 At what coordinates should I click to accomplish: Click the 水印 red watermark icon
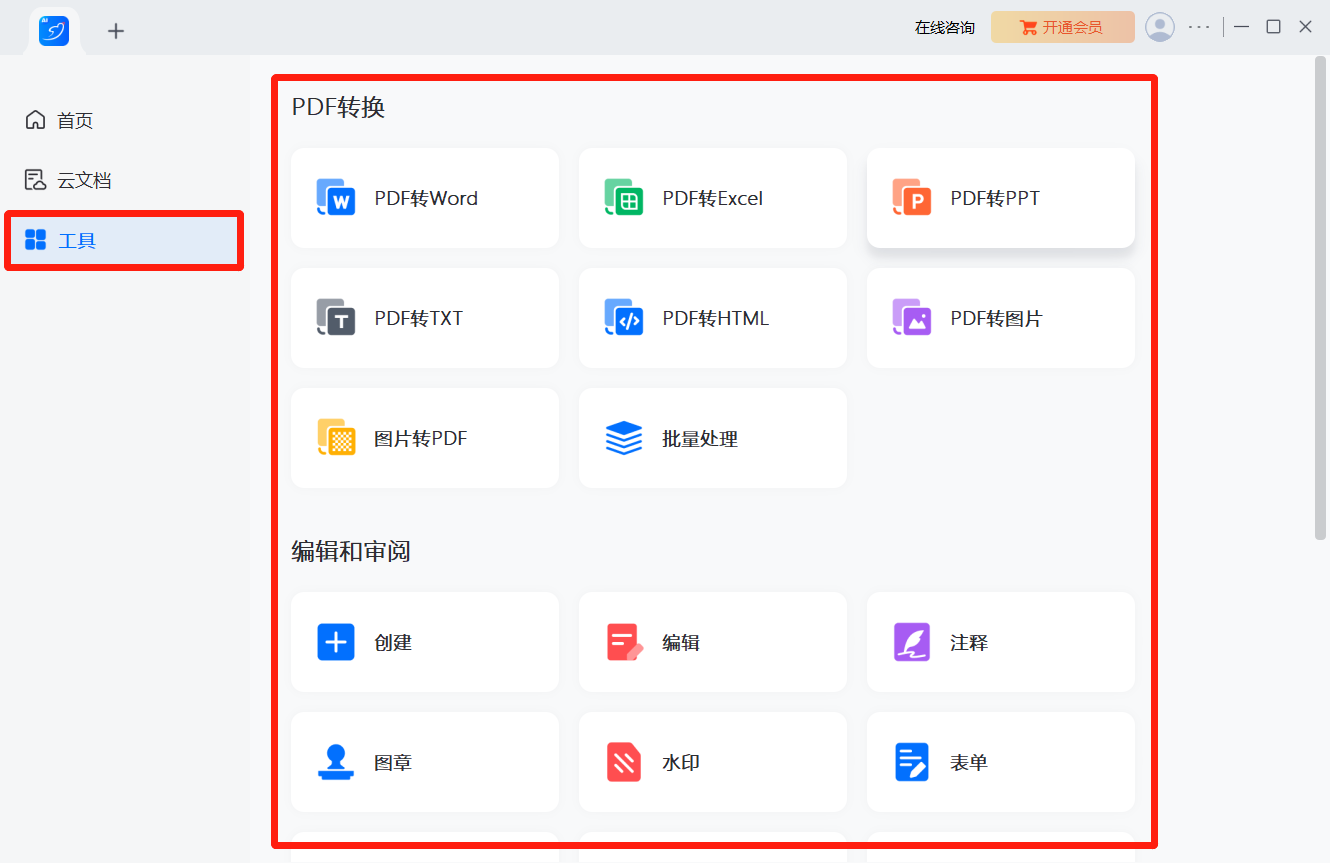624,762
